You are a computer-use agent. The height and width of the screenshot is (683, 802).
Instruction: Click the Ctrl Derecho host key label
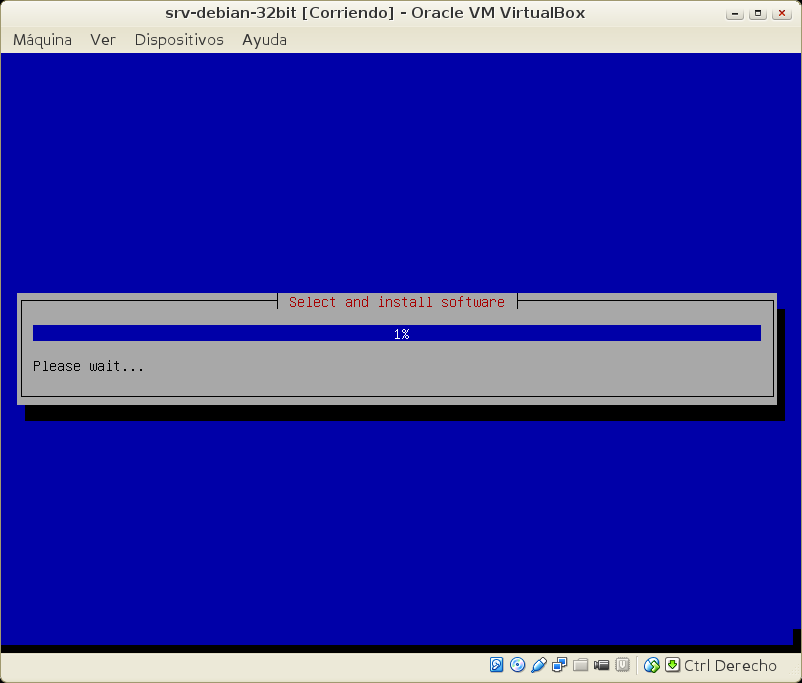(730, 665)
